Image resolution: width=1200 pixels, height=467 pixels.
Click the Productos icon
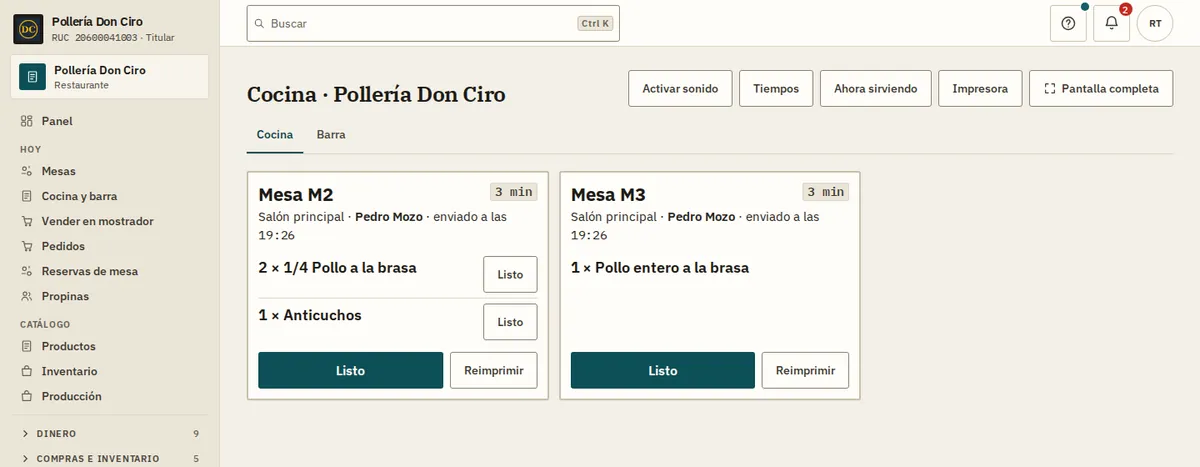pyautogui.click(x=27, y=346)
